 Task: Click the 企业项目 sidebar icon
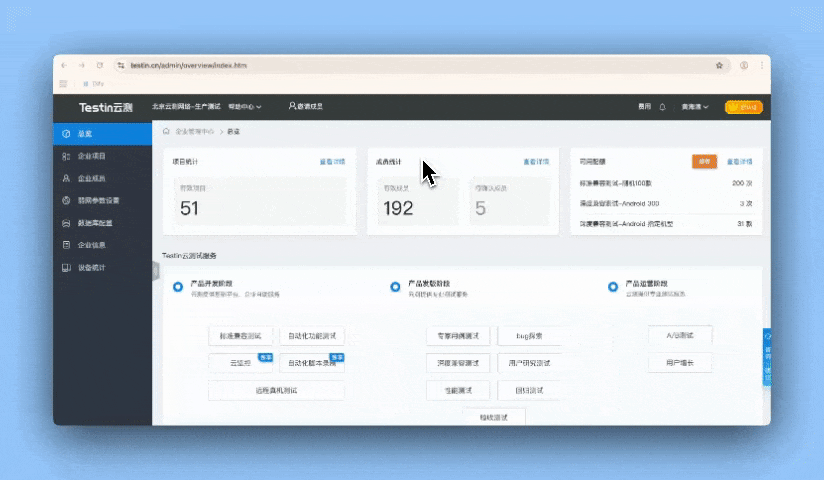(66, 156)
